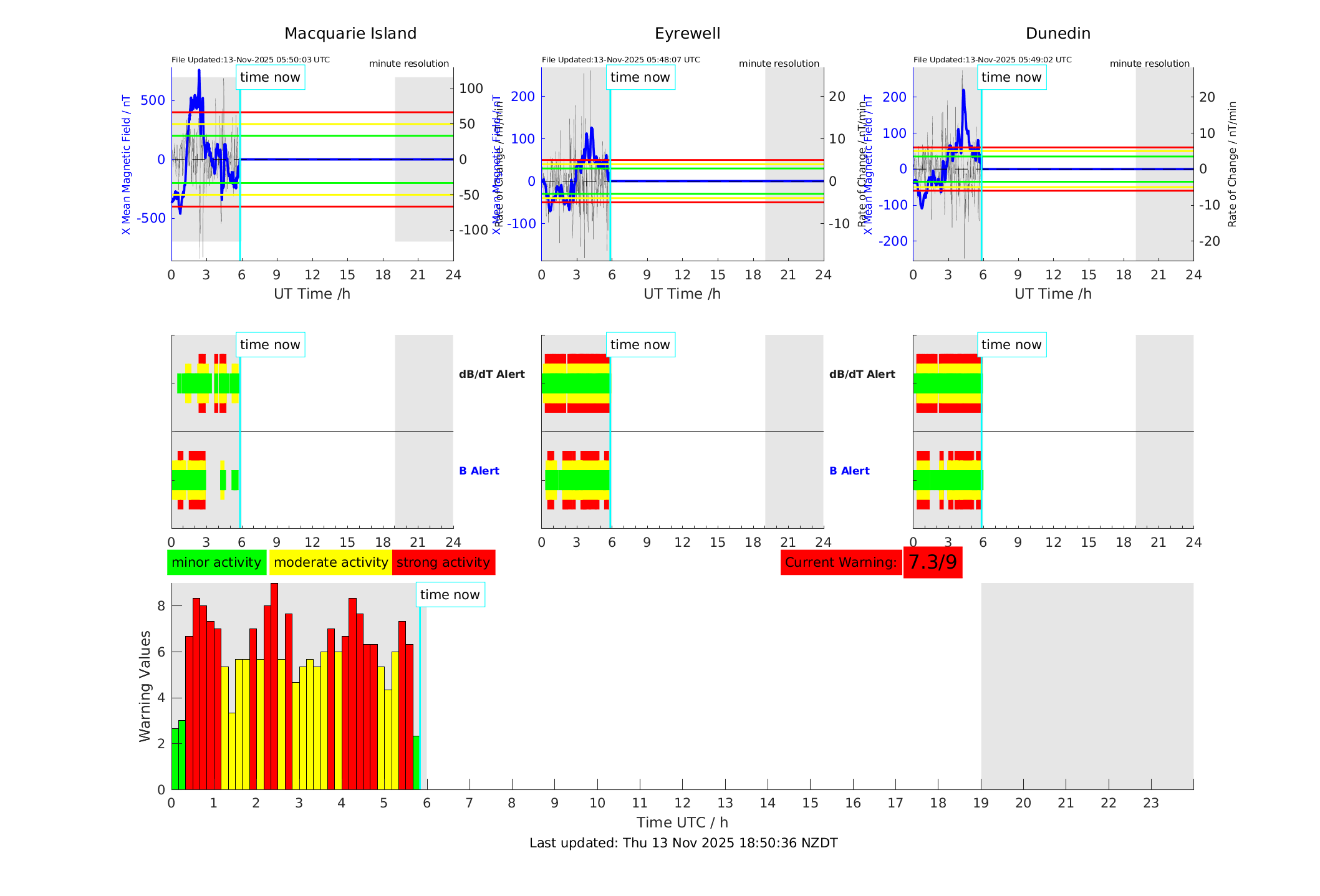The height and width of the screenshot is (896, 1320).
Task: Click the green bar just before time now
Action: pos(416,764)
